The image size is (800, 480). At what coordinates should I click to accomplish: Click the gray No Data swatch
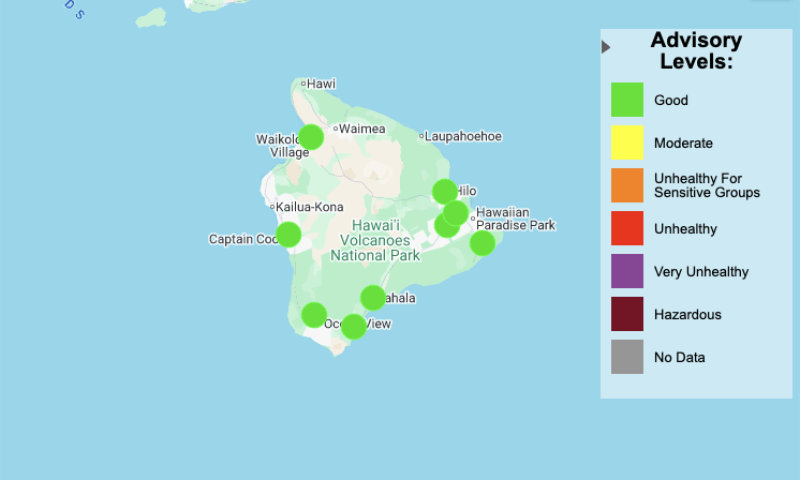627,357
